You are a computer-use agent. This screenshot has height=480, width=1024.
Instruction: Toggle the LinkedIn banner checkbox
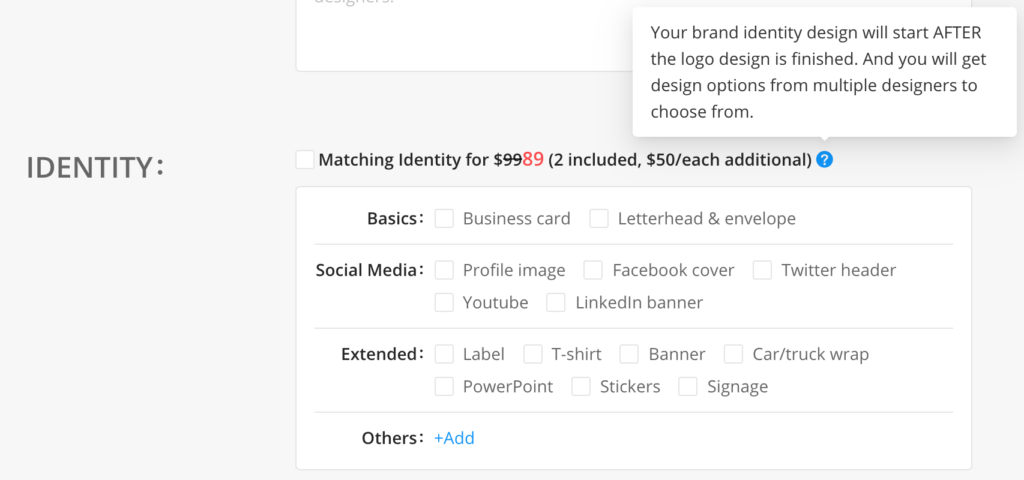tap(557, 302)
